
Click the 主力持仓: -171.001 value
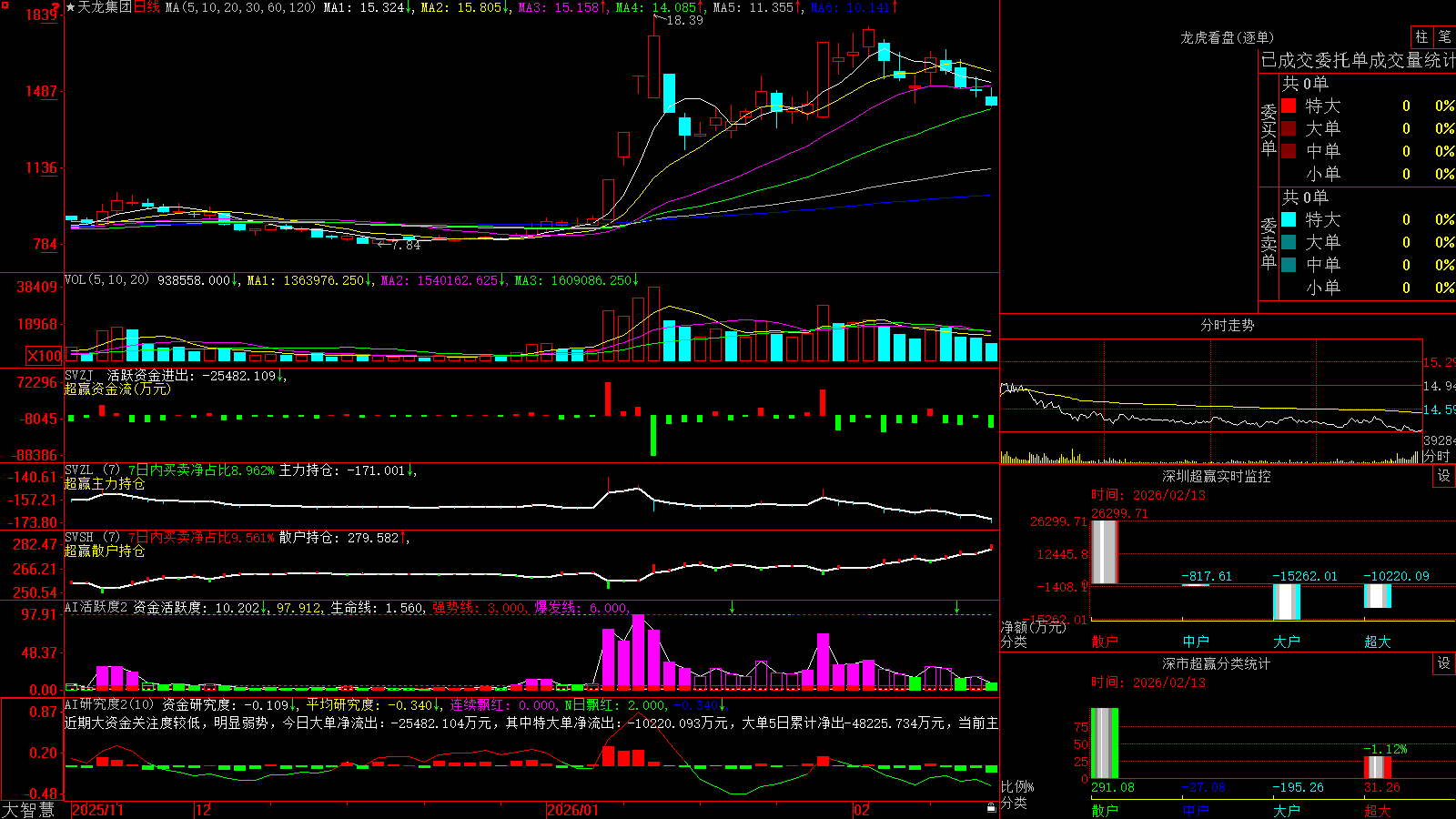pyautogui.click(x=341, y=470)
